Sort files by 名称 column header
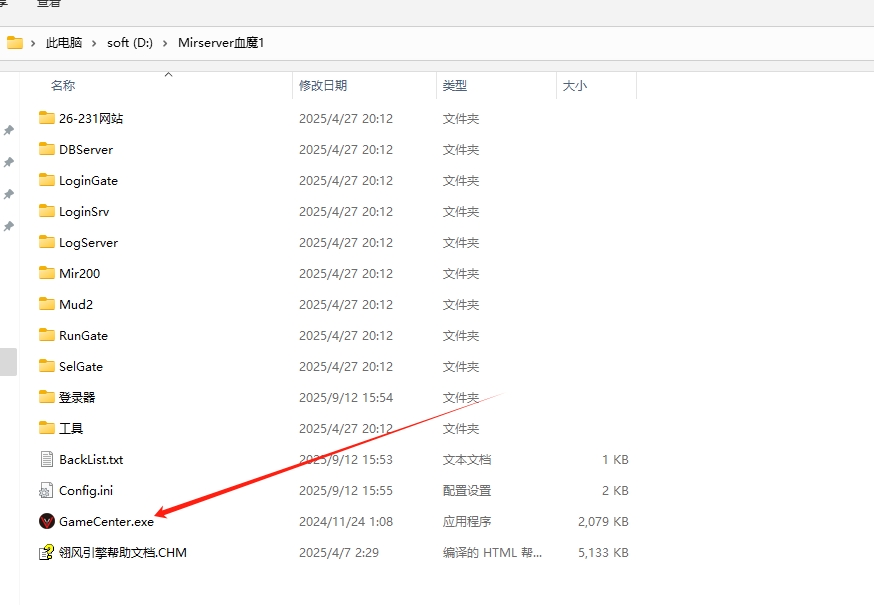This screenshot has width=874, height=605. click(63, 86)
